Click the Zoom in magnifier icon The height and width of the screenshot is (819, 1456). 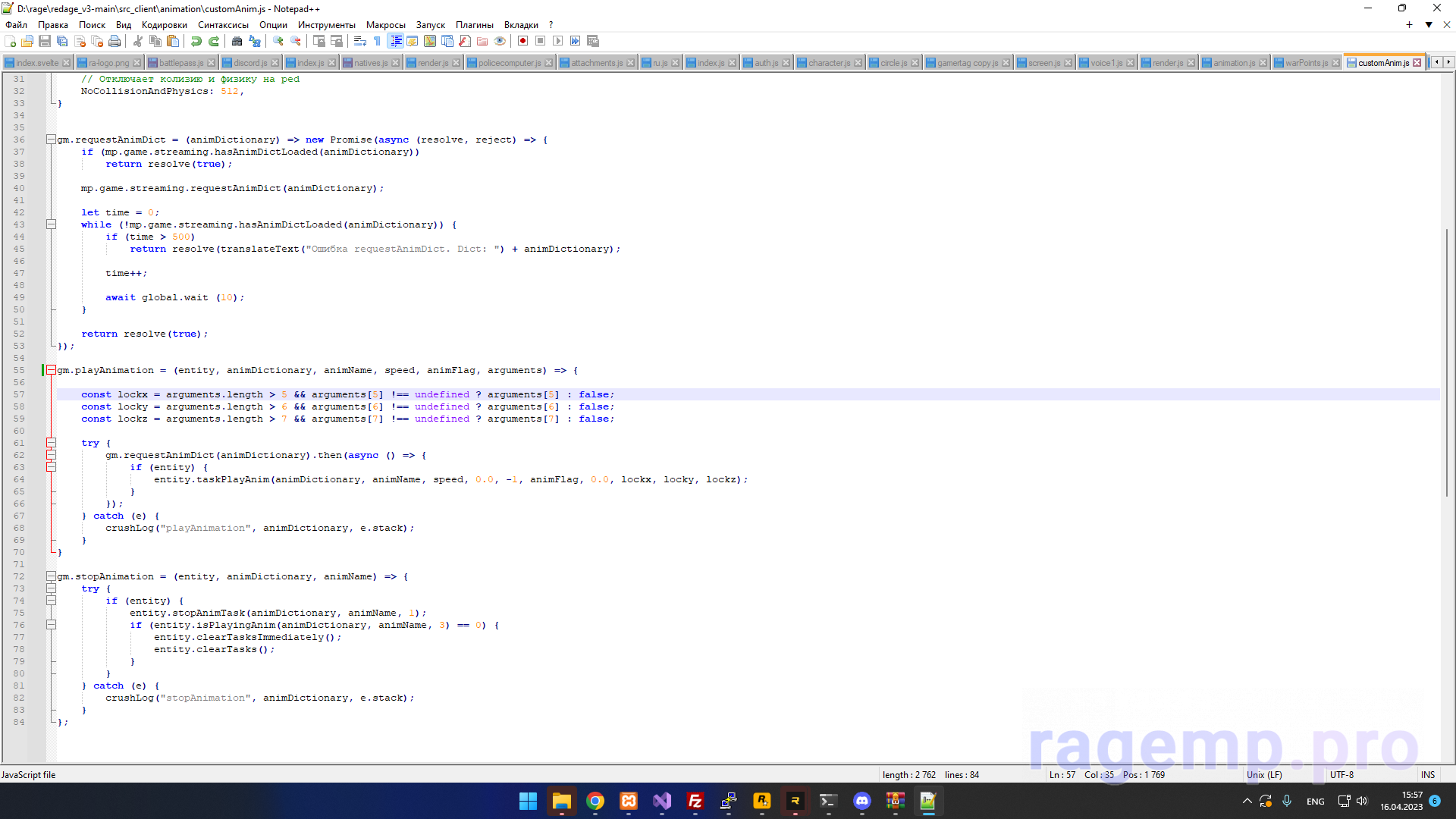[x=278, y=41]
